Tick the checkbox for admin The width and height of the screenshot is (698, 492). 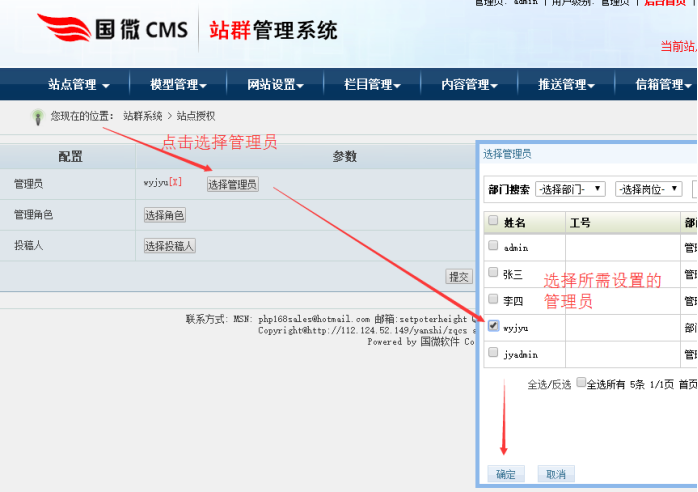(493, 246)
